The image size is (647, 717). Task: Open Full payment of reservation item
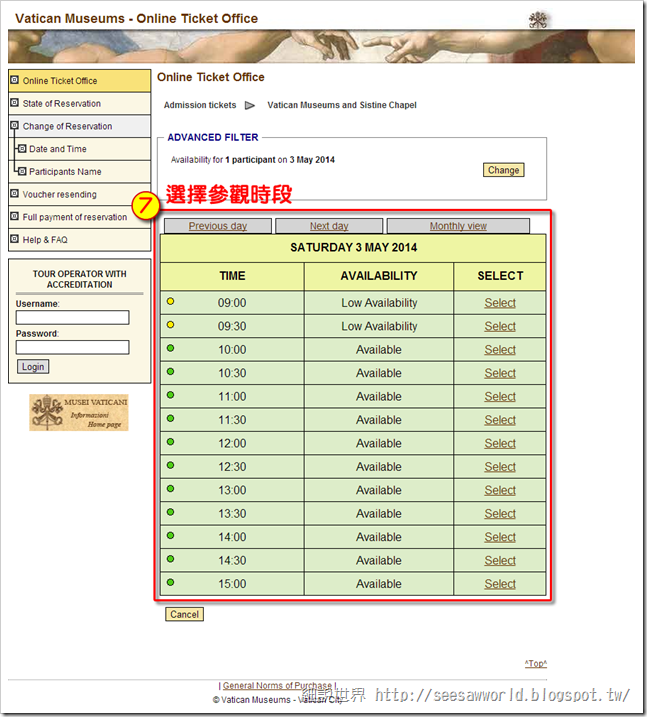pyautogui.click(x=79, y=217)
